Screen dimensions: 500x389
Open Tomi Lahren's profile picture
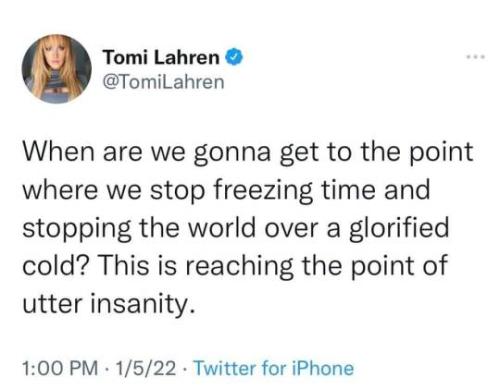pyautogui.click(x=57, y=69)
